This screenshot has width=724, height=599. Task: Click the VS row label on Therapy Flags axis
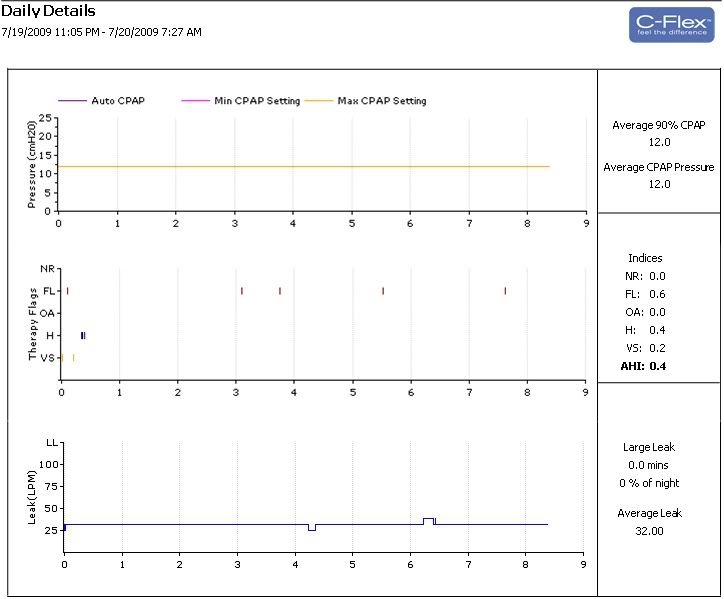(48, 358)
